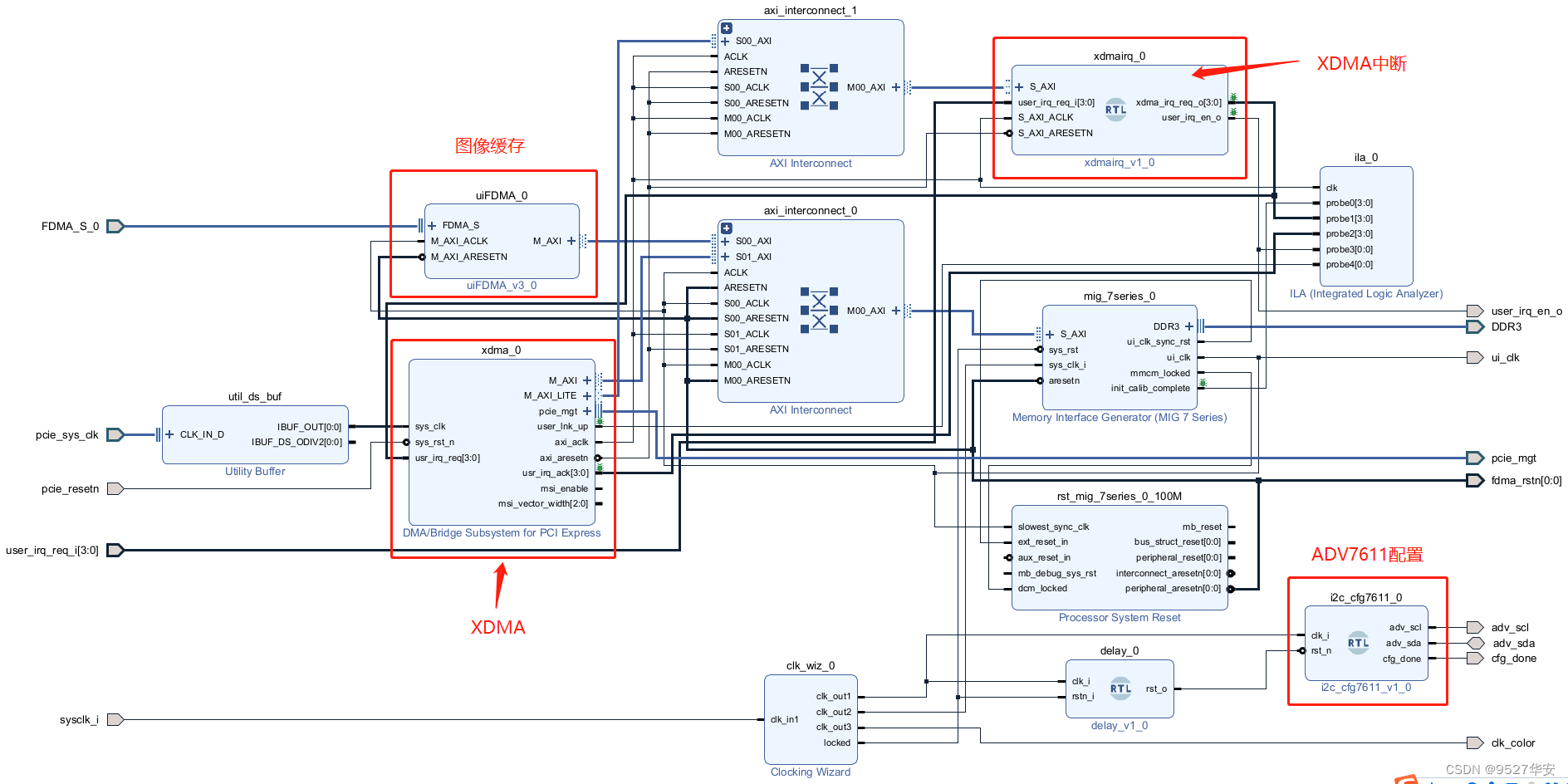Click rst_o pin on delay_0
1568x784 pixels.
pos(1156,689)
